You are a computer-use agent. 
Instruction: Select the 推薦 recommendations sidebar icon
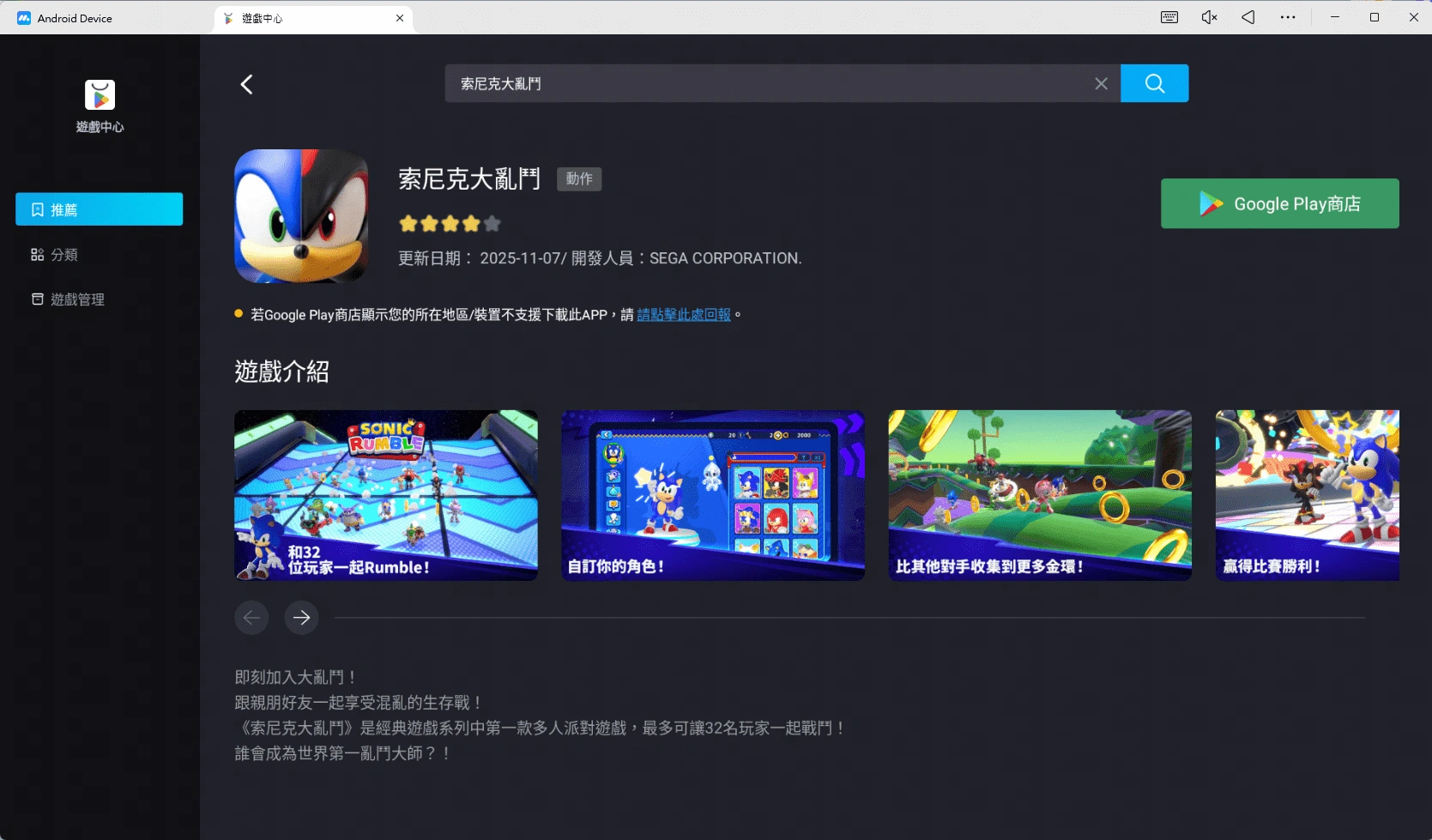click(x=99, y=208)
